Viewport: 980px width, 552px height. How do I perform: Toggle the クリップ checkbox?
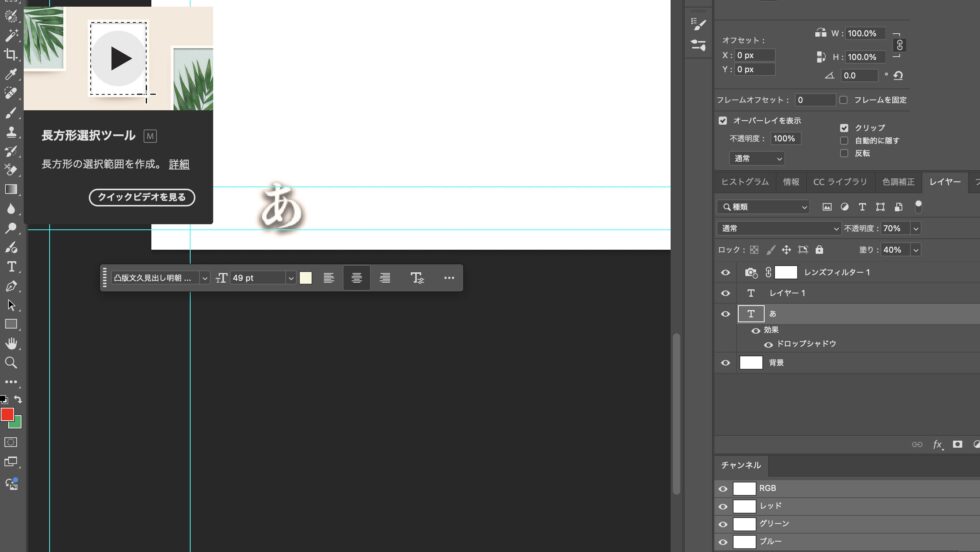[x=844, y=128]
